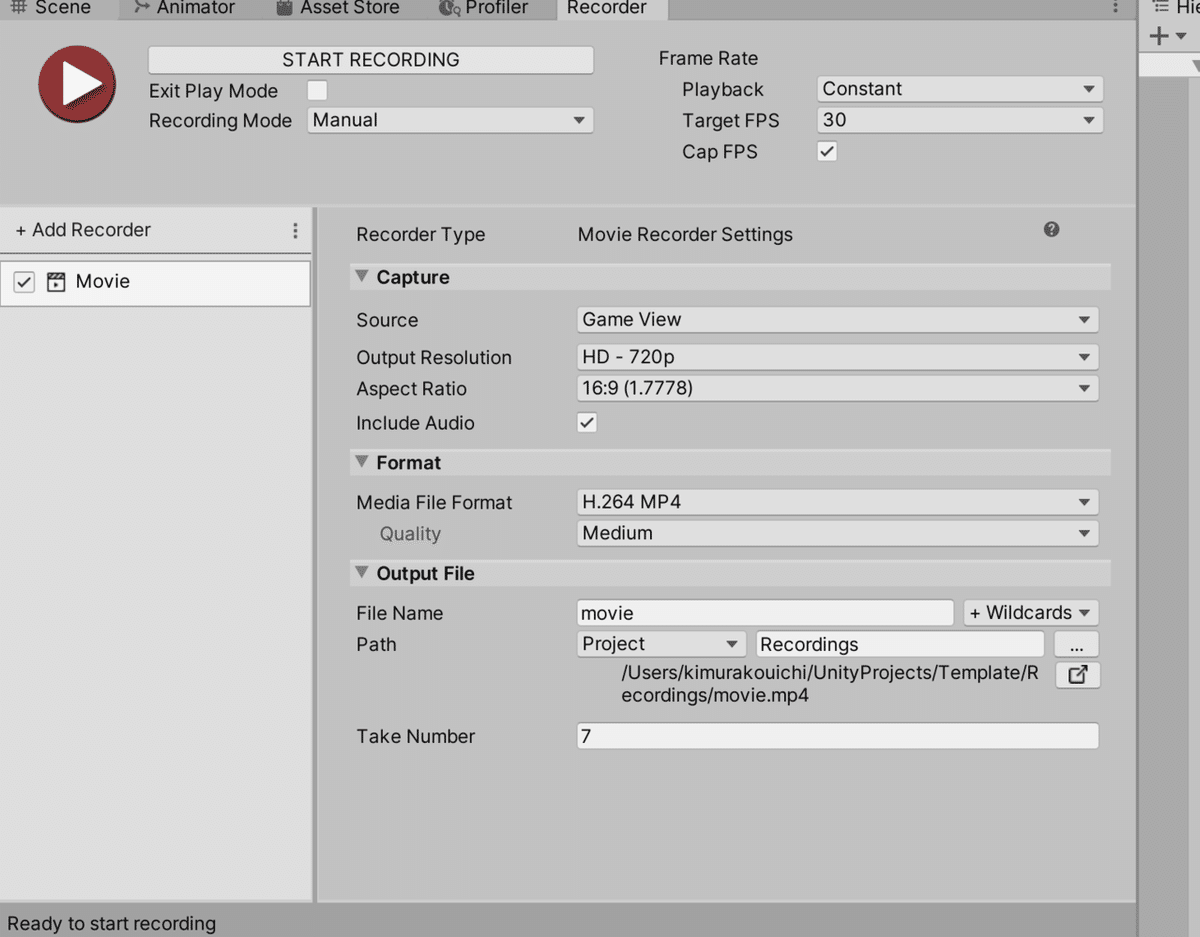
Task: Open the Path Project dropdown
Action: 661,644
